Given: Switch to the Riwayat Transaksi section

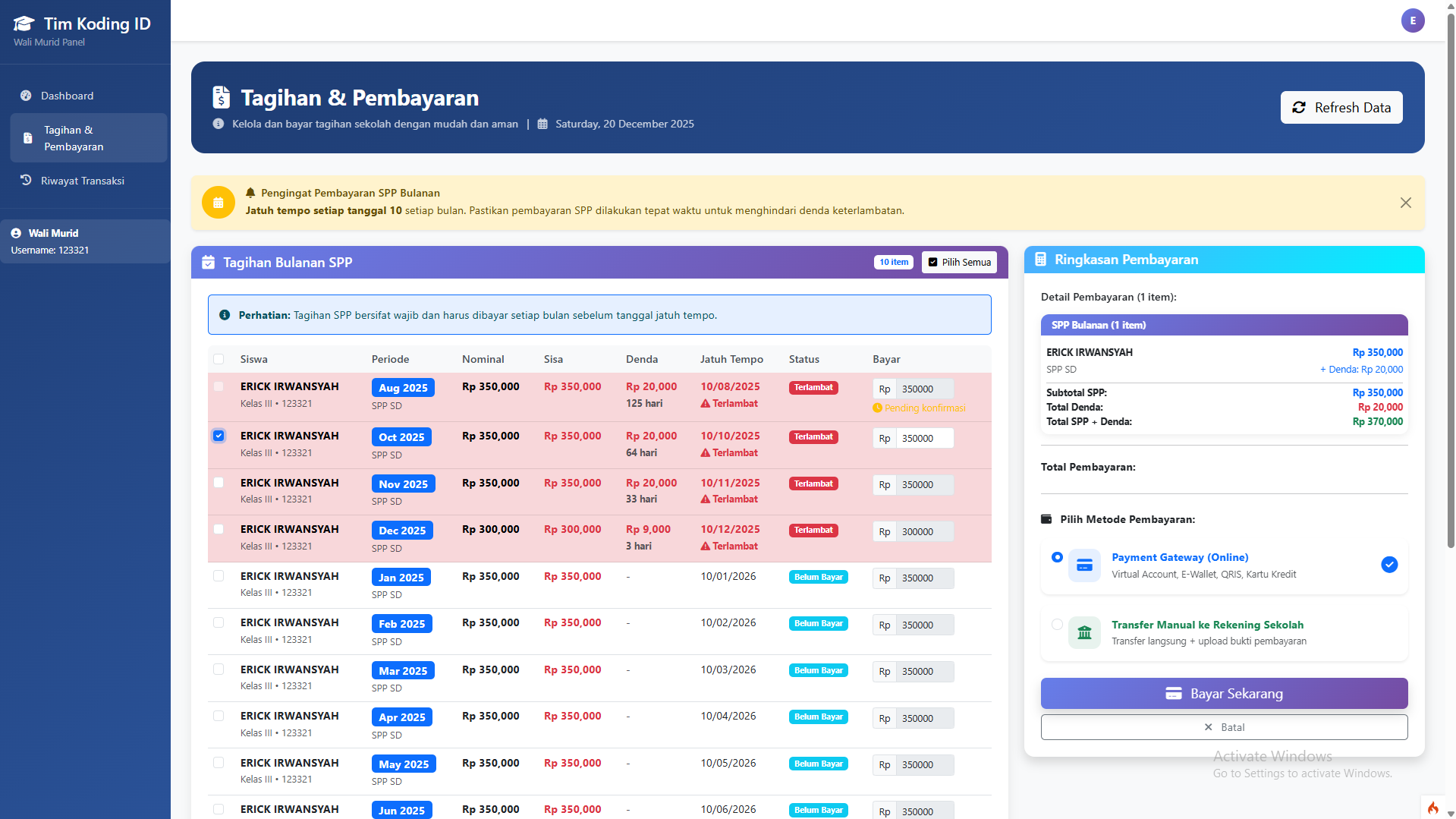Looking at the screenshot, I should point(83,181).
